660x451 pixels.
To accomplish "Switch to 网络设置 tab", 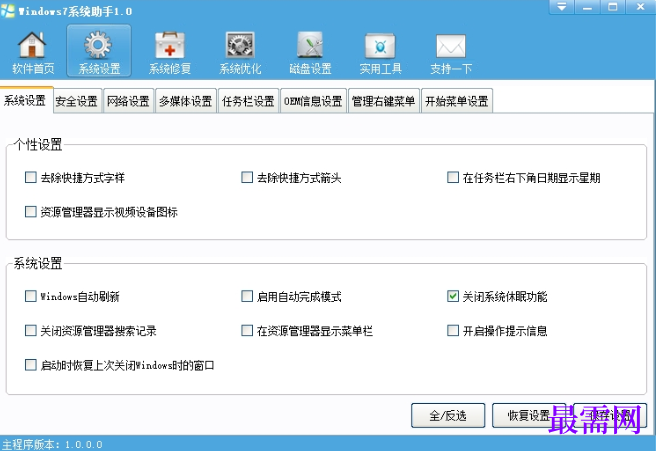I will (x=128, y=101).
